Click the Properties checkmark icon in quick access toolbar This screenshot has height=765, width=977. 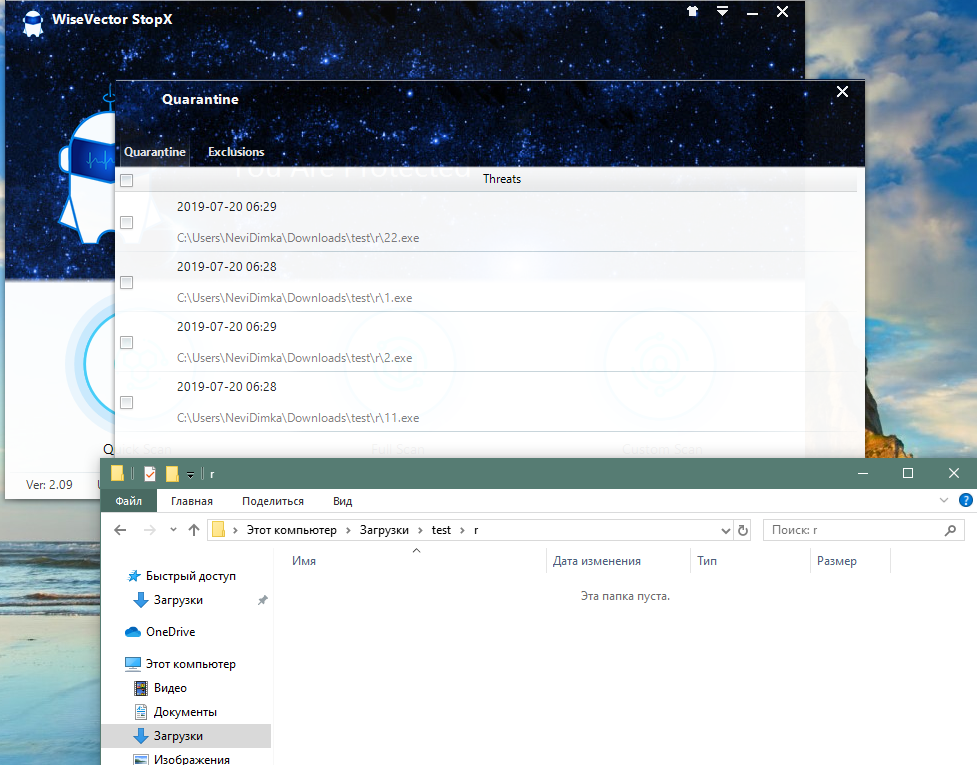pyautogui.click(x=150, y=474)
